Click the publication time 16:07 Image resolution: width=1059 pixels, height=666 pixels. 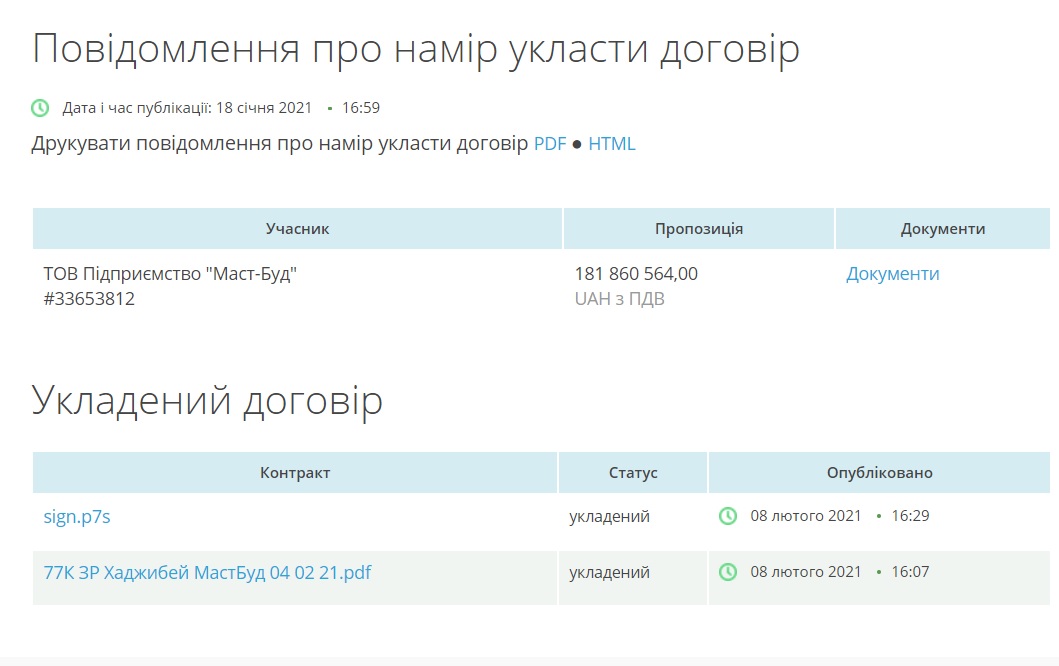910,572
